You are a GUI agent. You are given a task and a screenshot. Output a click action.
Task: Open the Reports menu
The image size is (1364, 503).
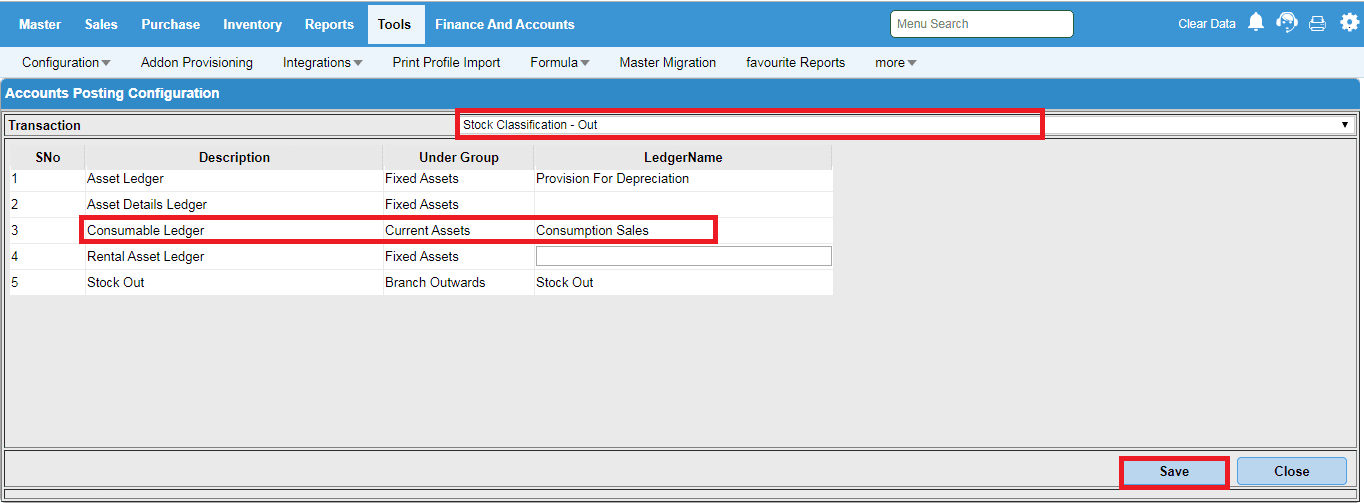(329, 24)
